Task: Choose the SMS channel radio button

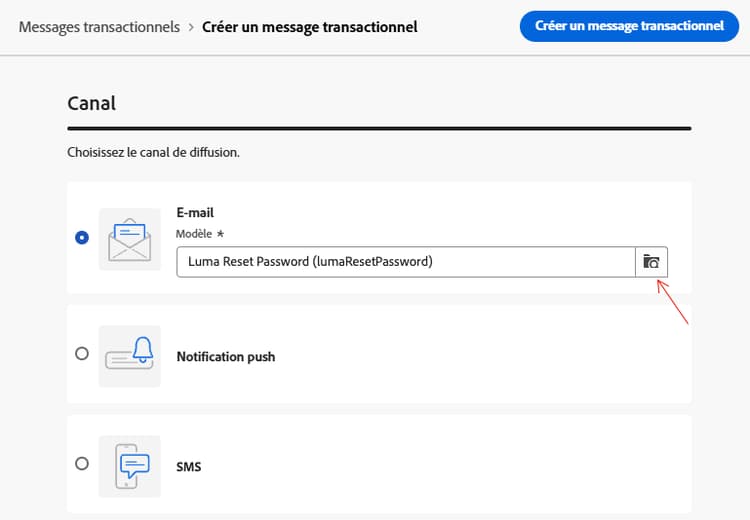Action: pyautogui.click(x=82, y=464)
